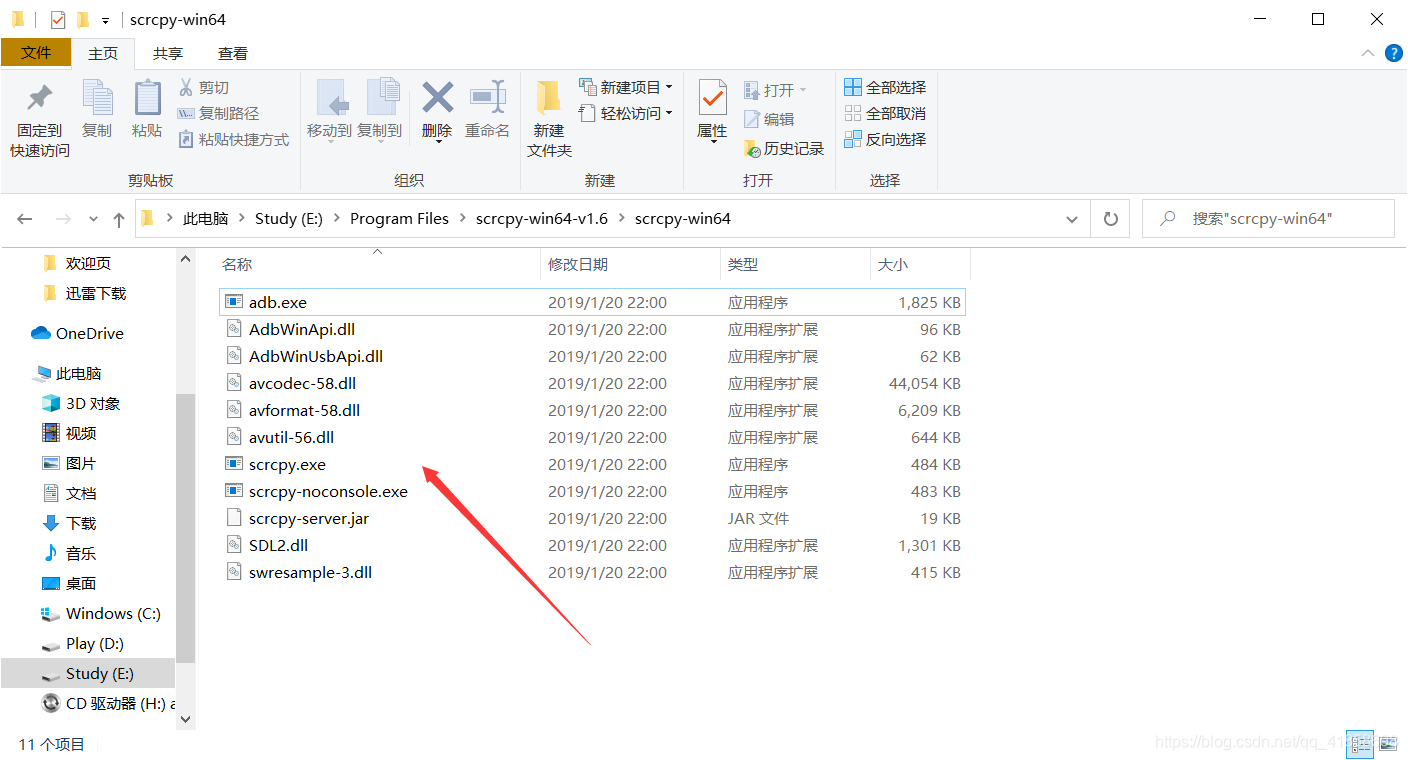This screenshot has height=760, width=1408.
Task: Select the SDL2.dll file
Action: [592, 545]
